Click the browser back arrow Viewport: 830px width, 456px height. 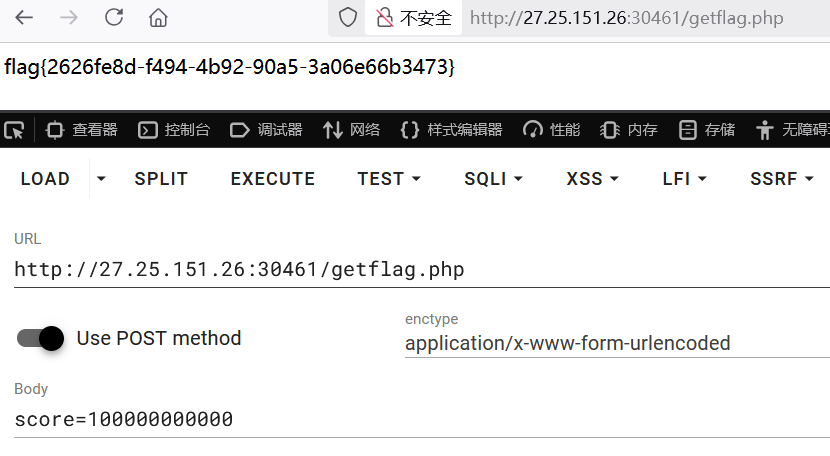click(23, 17)
